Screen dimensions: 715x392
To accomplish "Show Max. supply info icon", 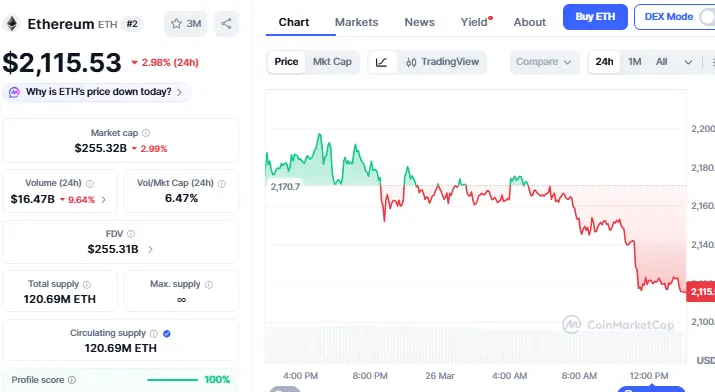I will pos(209,284).
